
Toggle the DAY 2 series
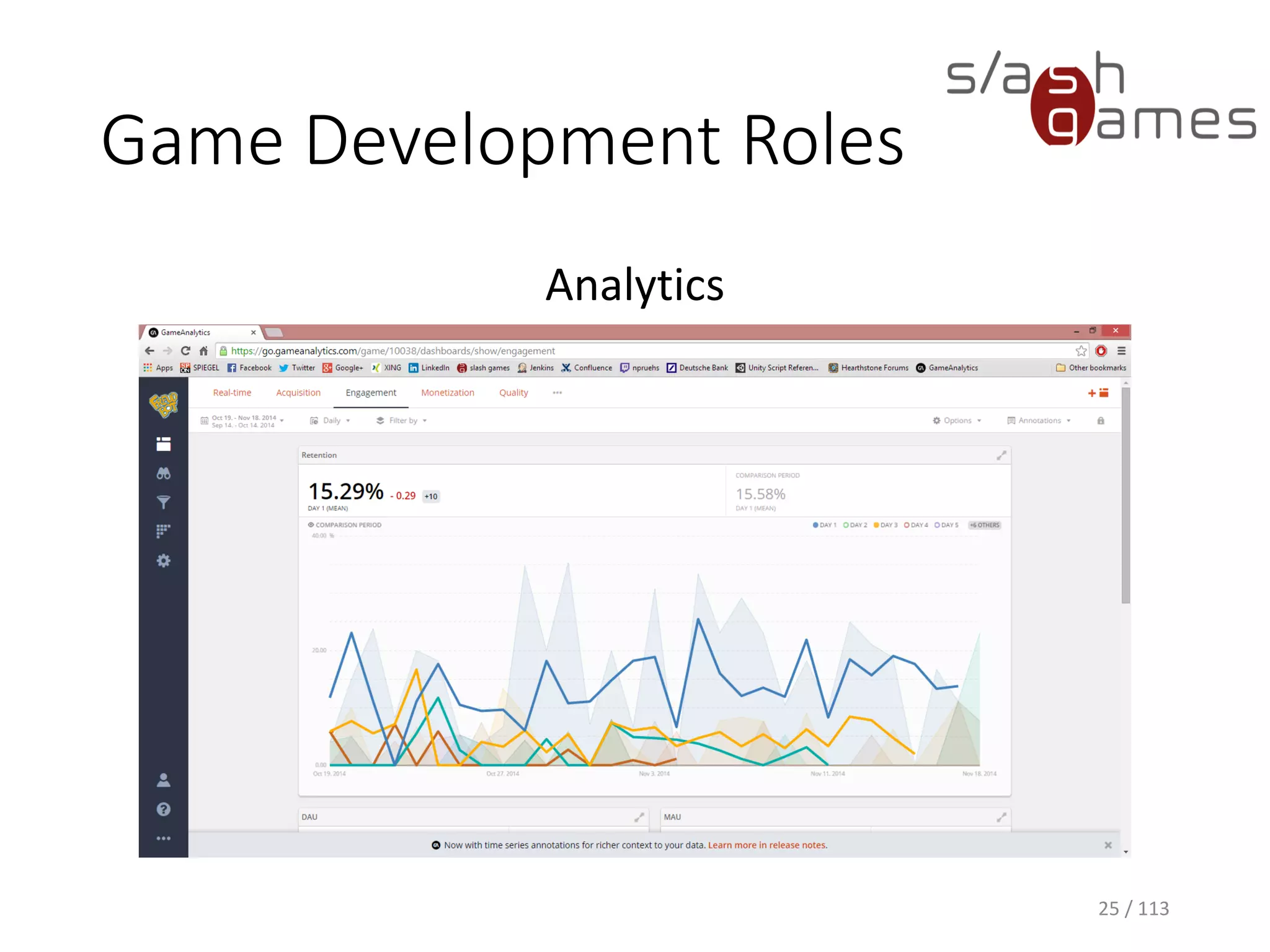click(855, 525)
